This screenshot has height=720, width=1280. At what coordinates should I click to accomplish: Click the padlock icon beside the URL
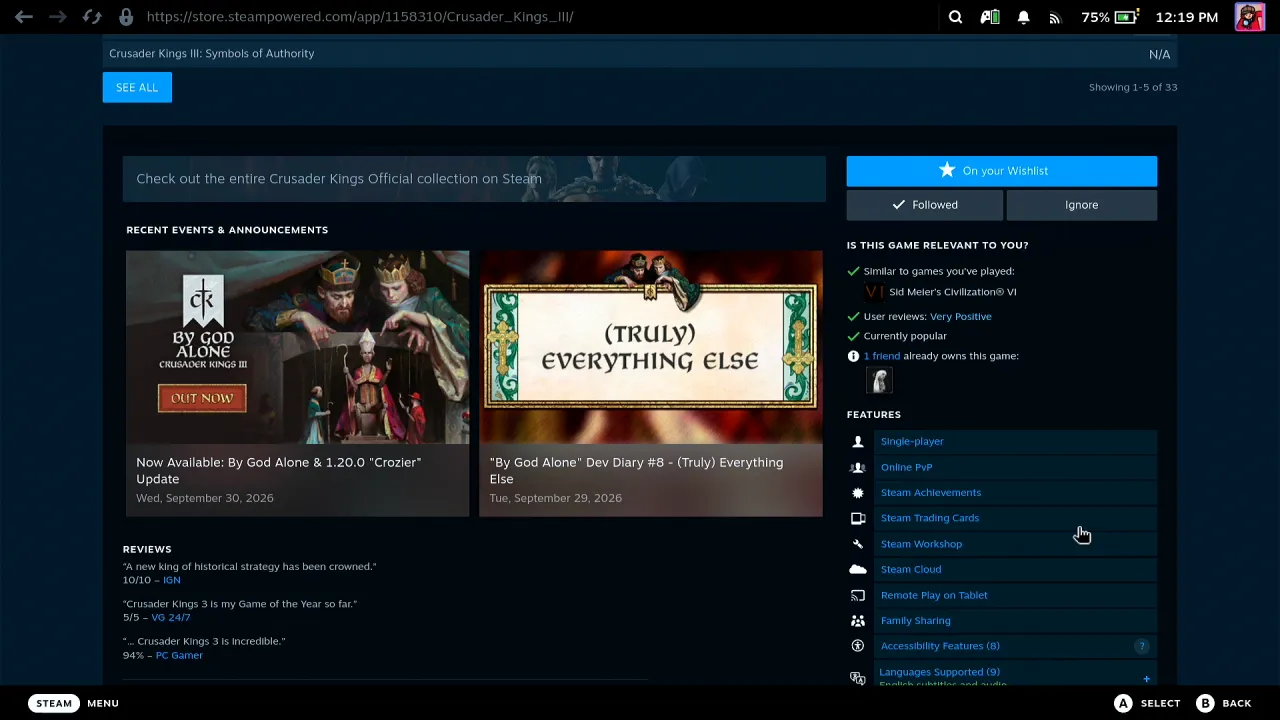pyautogui.click(x=126, y=17)
